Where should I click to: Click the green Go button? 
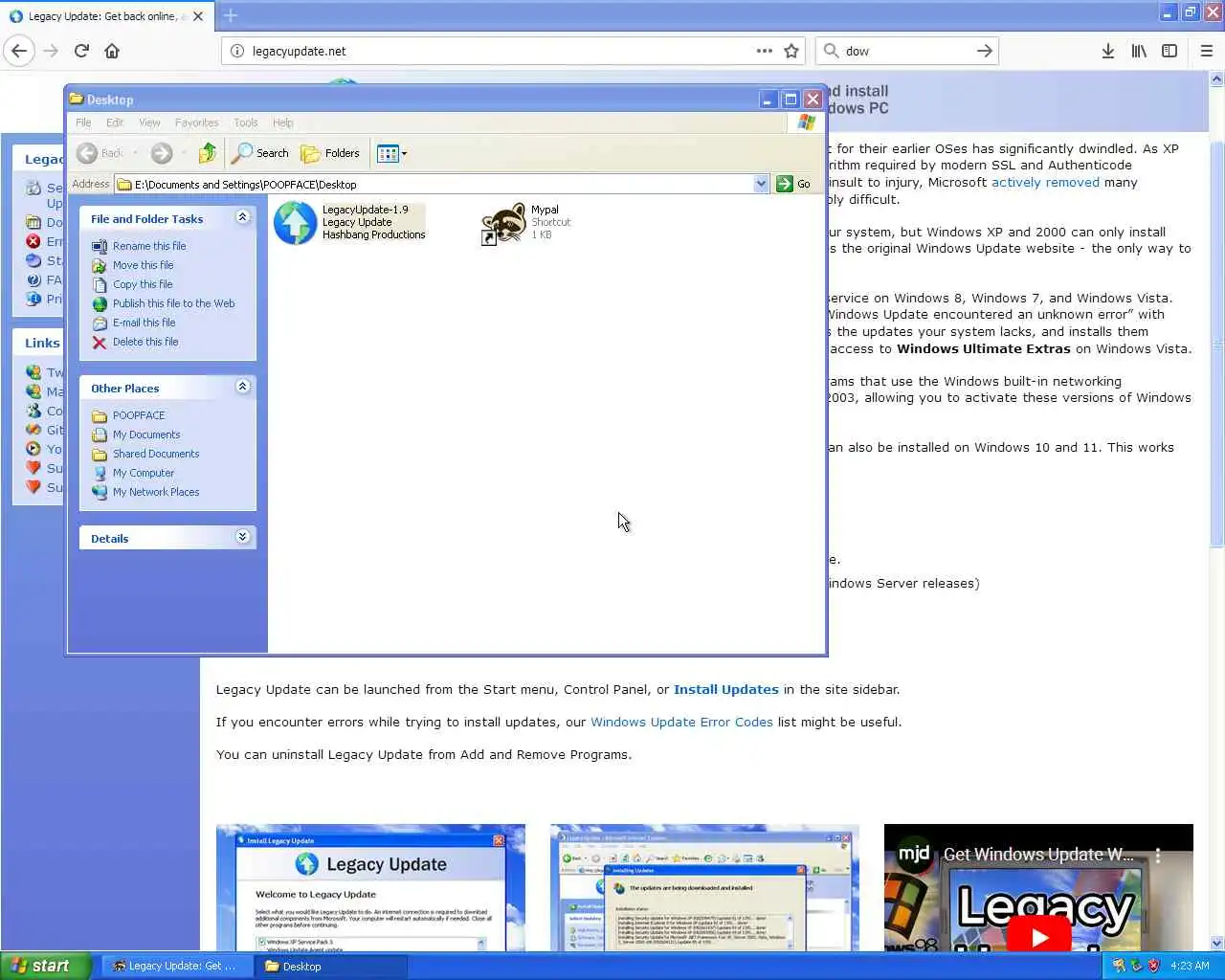[793, 184]
